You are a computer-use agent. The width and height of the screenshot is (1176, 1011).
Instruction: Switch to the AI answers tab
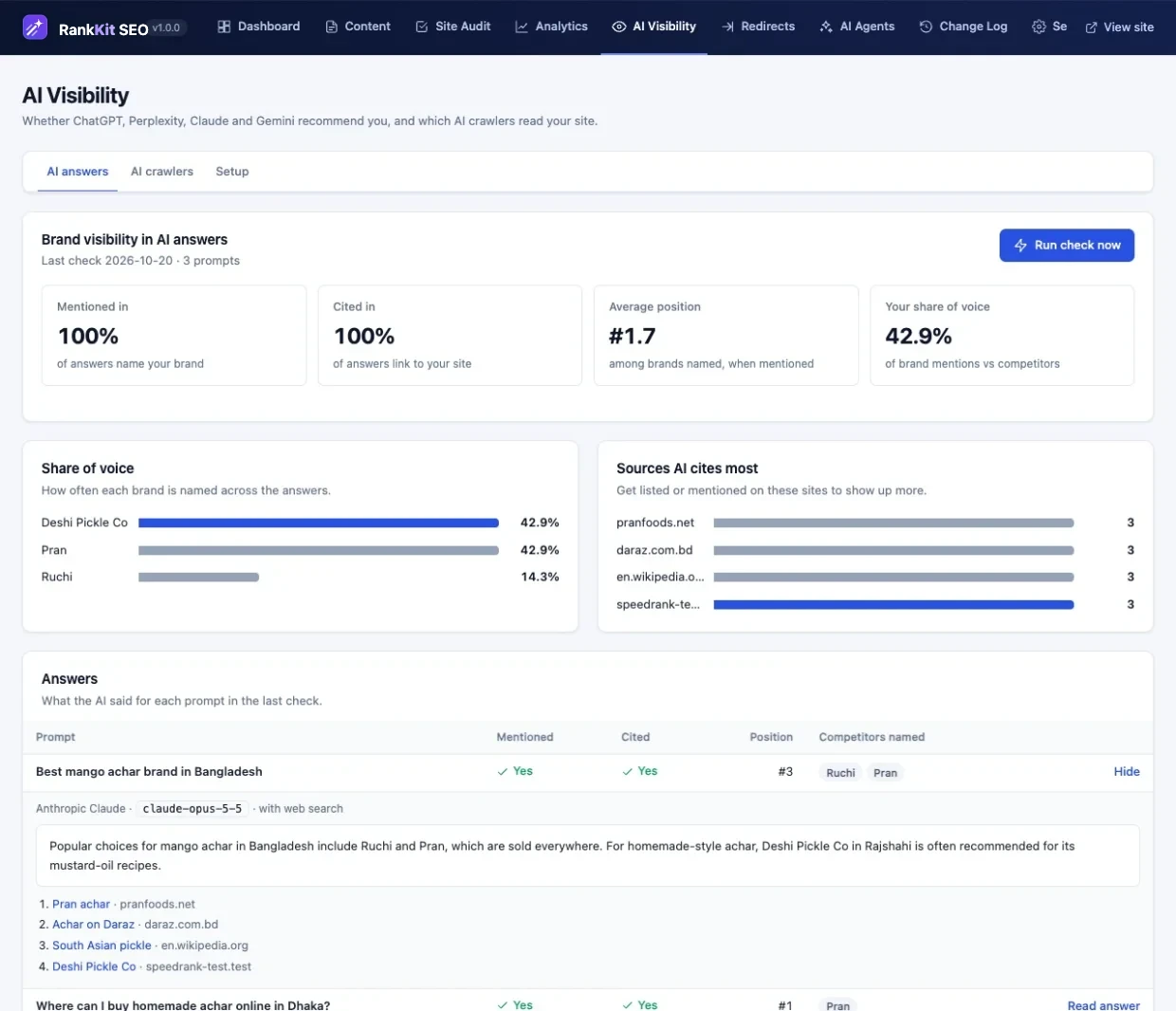[x=78, y=172]
